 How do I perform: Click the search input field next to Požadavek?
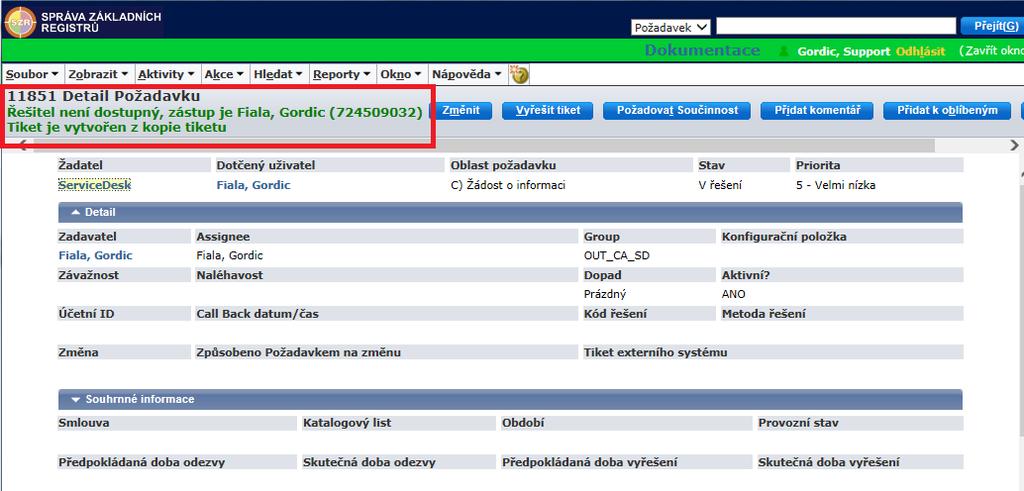point(836,26)
